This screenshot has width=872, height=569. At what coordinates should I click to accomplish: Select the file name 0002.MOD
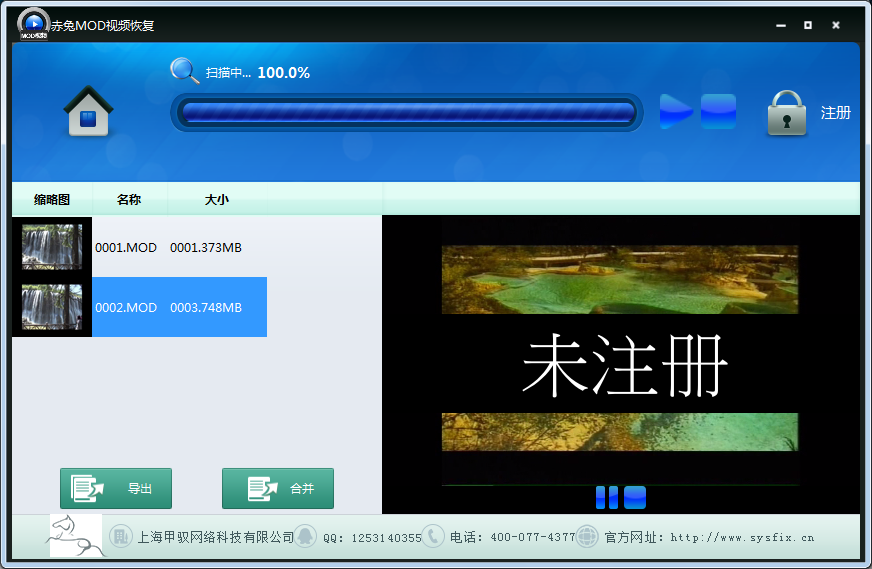point(126,308)
